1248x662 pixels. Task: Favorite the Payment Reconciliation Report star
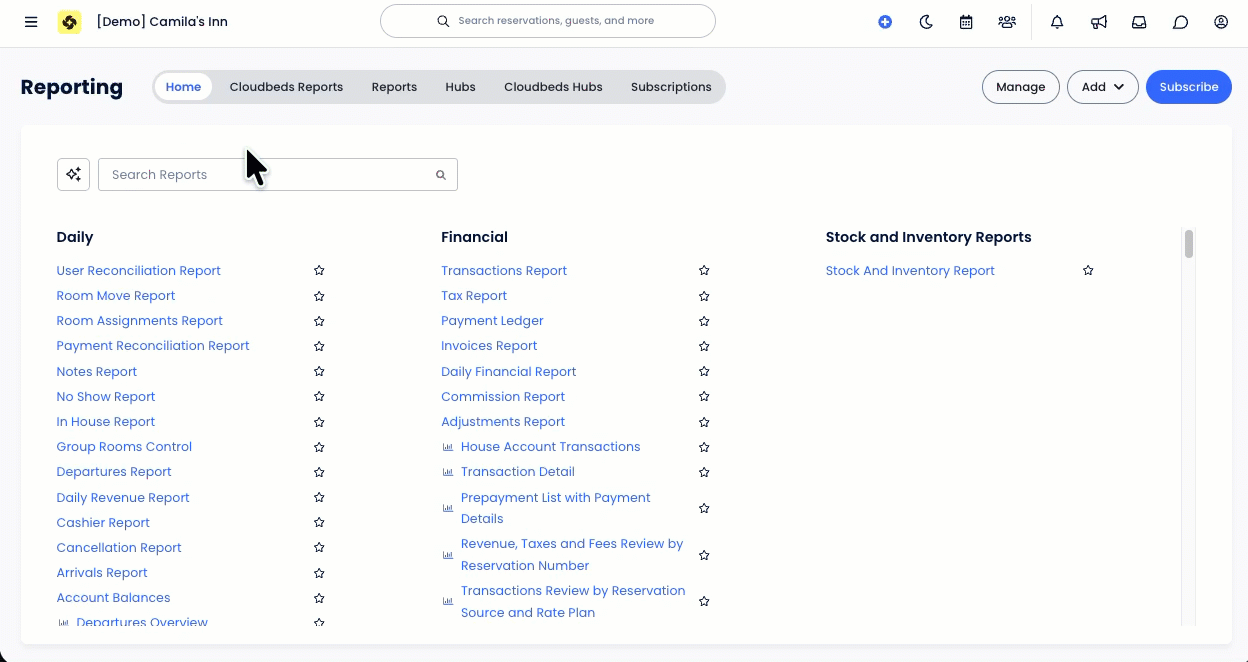pos(319,346)
